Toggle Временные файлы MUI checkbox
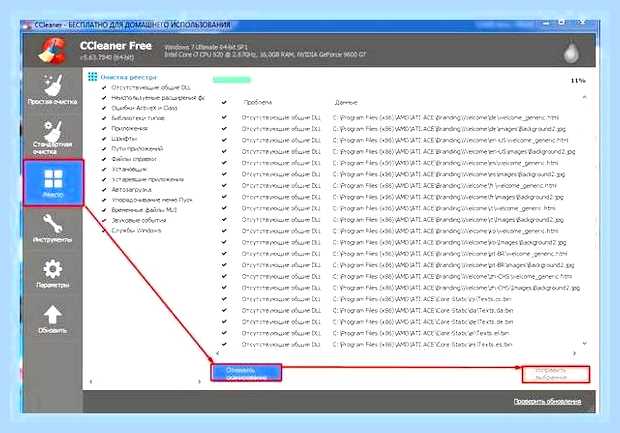The image size is (620, 433). (x=104, y=210)
